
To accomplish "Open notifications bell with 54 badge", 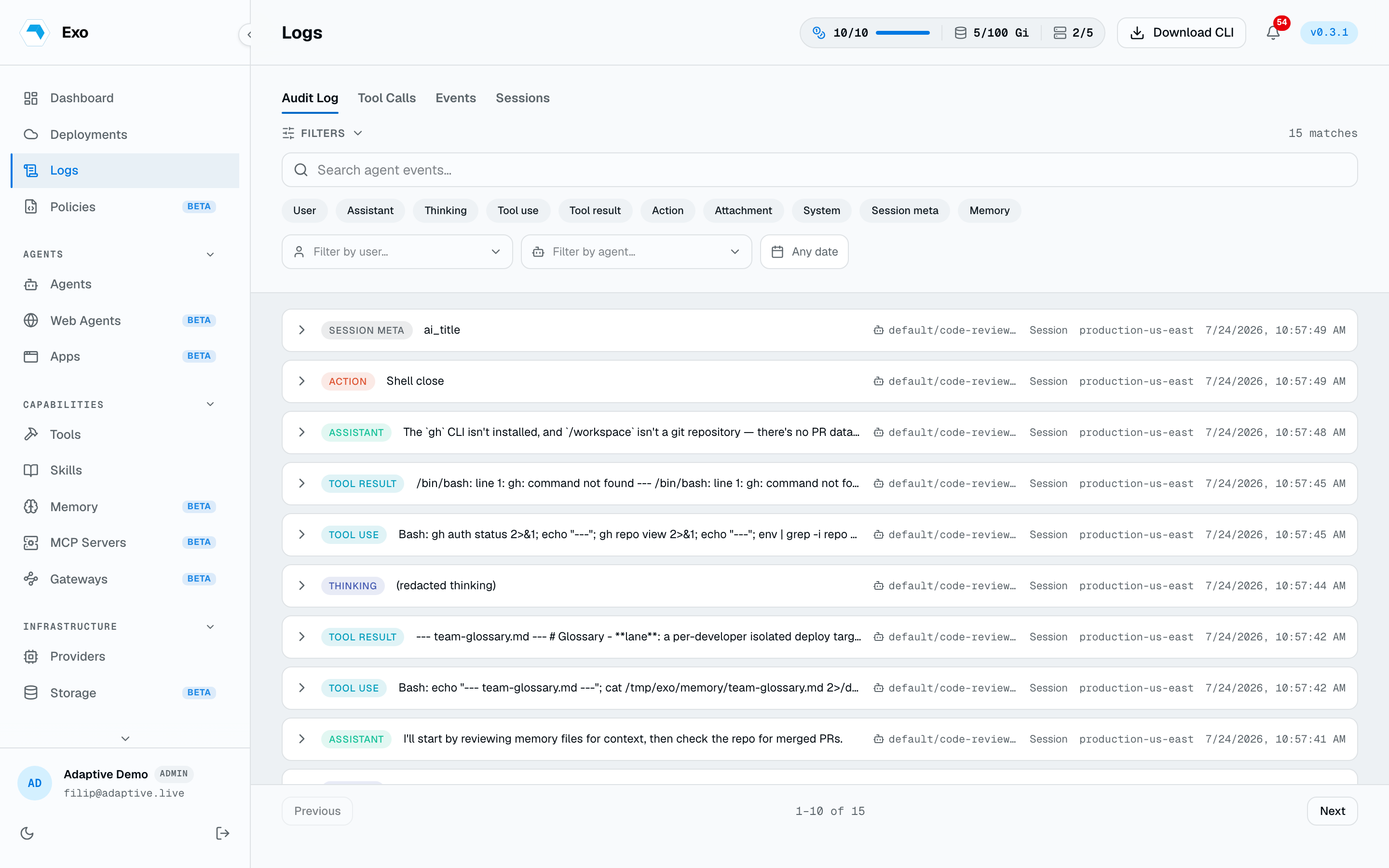I will click(x=1273, y=33).
